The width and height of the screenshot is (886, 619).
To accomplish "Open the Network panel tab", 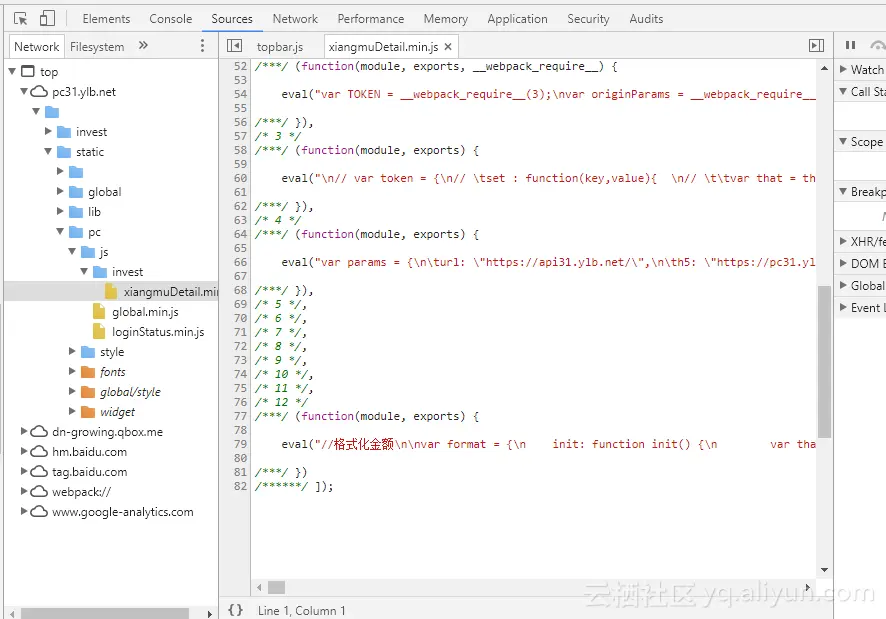I will (295, 19).
